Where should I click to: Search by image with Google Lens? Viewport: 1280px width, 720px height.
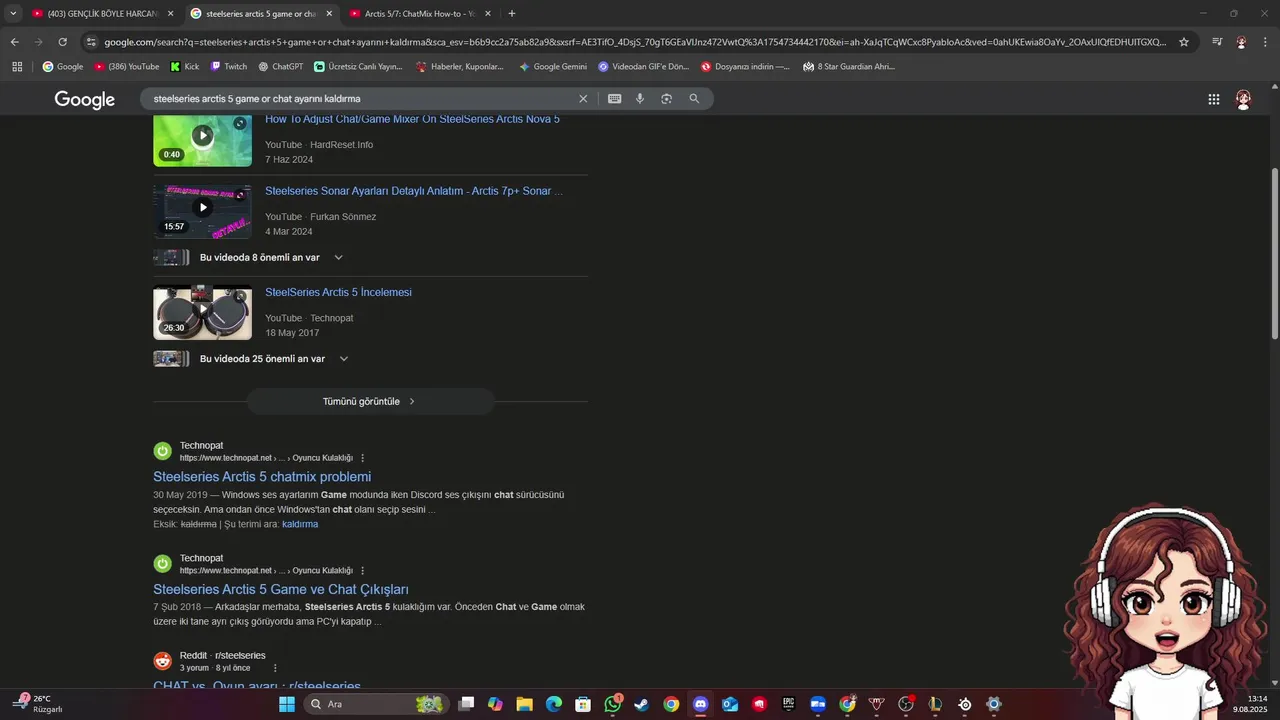(x=666, y=99)
